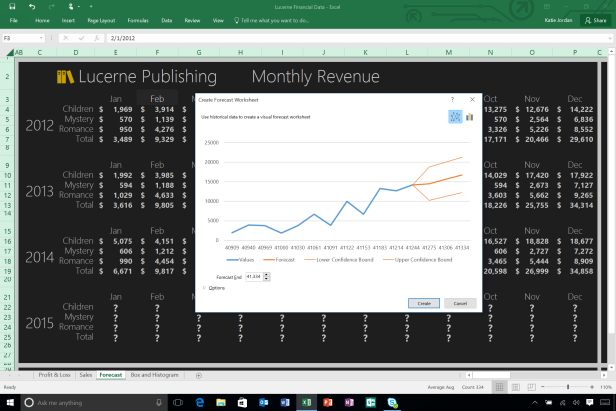Image resolution: width=616 pixels, height=411 pixels.
Task: Open File Explorer from taskbar
Action: [221, 402]
